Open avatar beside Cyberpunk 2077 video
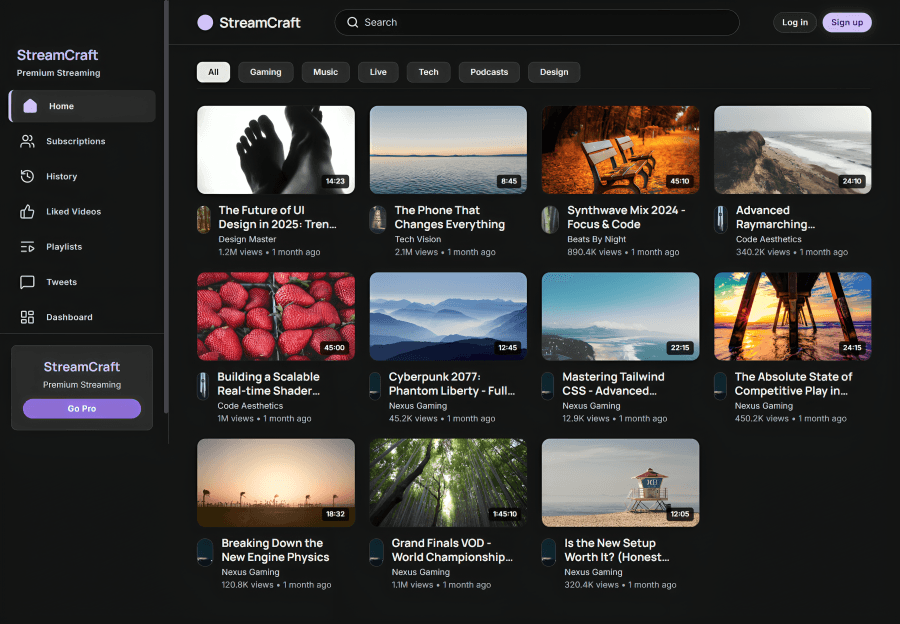The height and width of the screenshot is (624, 900). (375, 386)
